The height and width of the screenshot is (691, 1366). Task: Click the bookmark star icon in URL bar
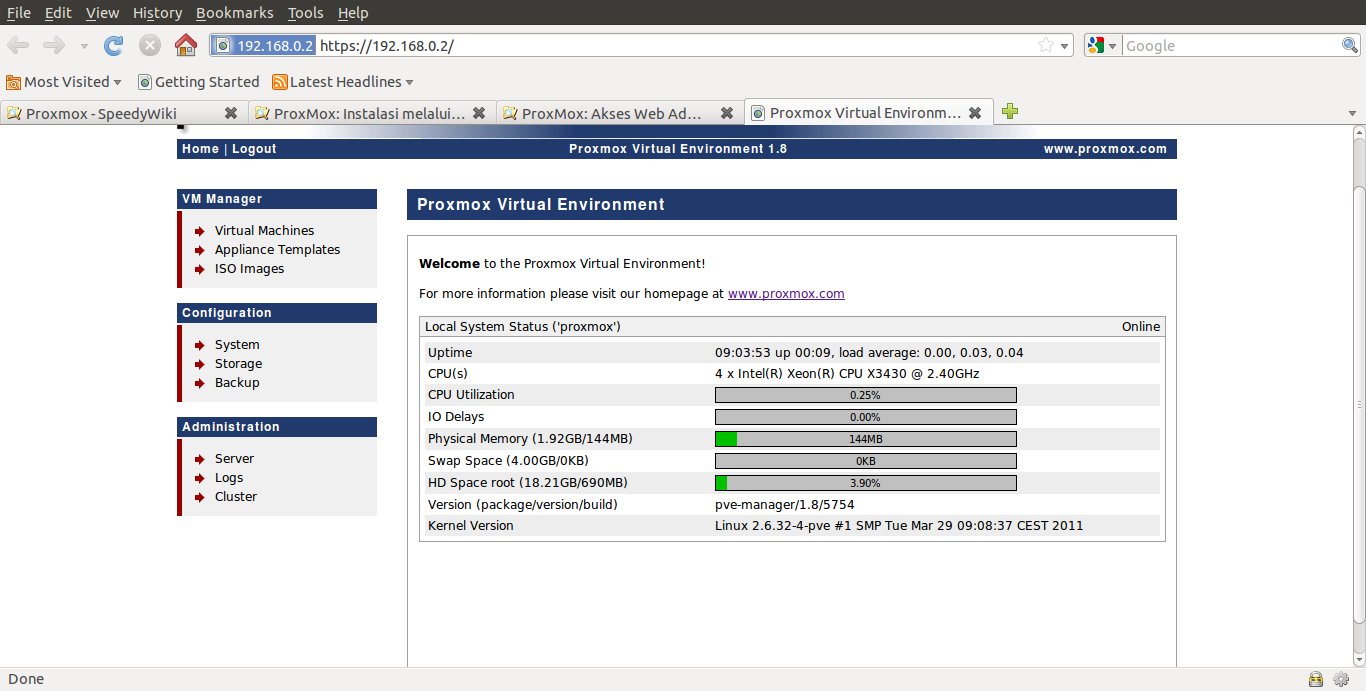pos(1045,45)
